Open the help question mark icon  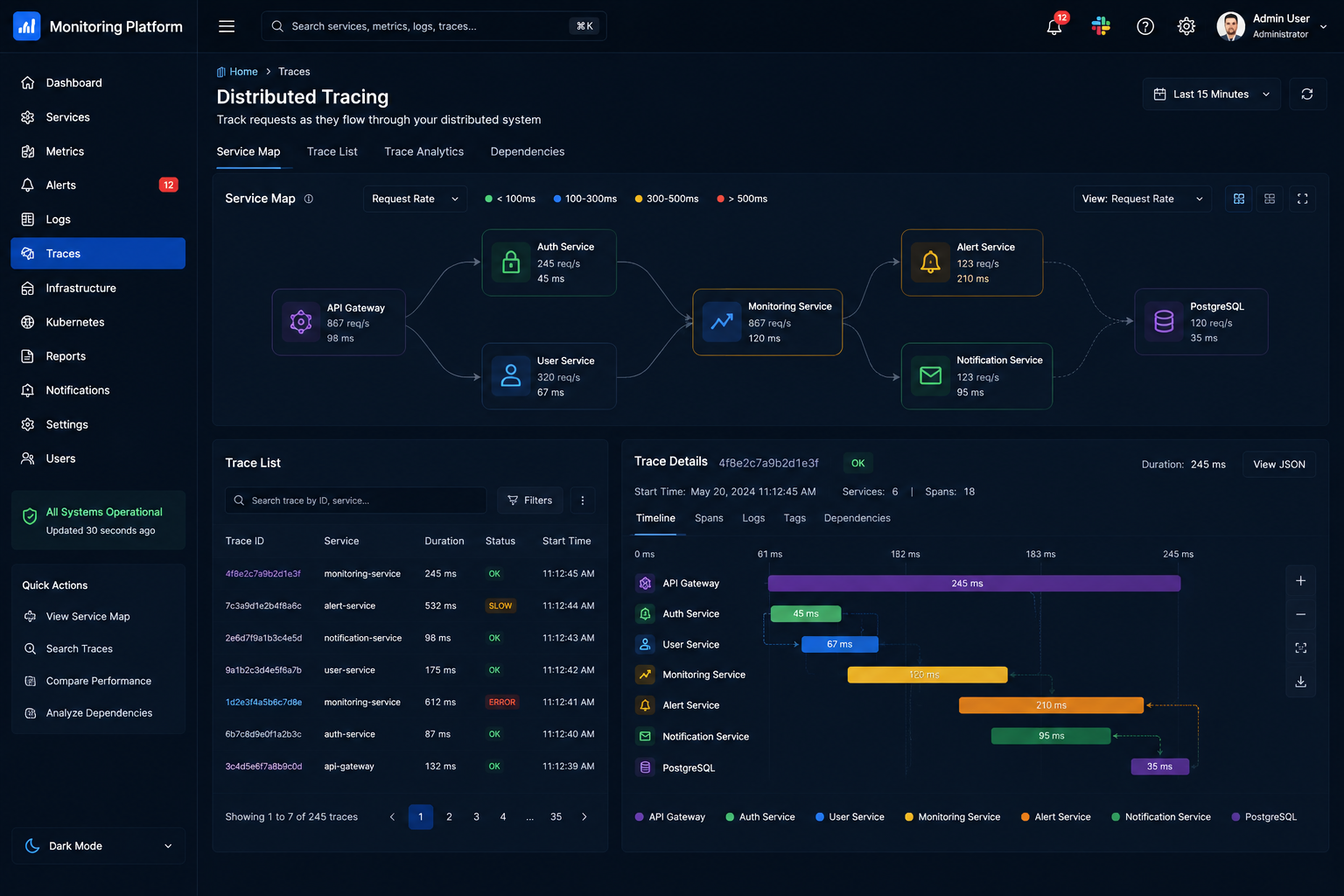(1144, 26)
